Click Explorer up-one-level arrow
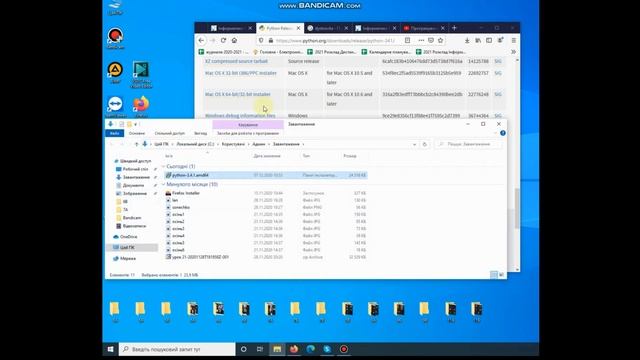Screen dimensions: 640x360 click(x=136, y=144)
